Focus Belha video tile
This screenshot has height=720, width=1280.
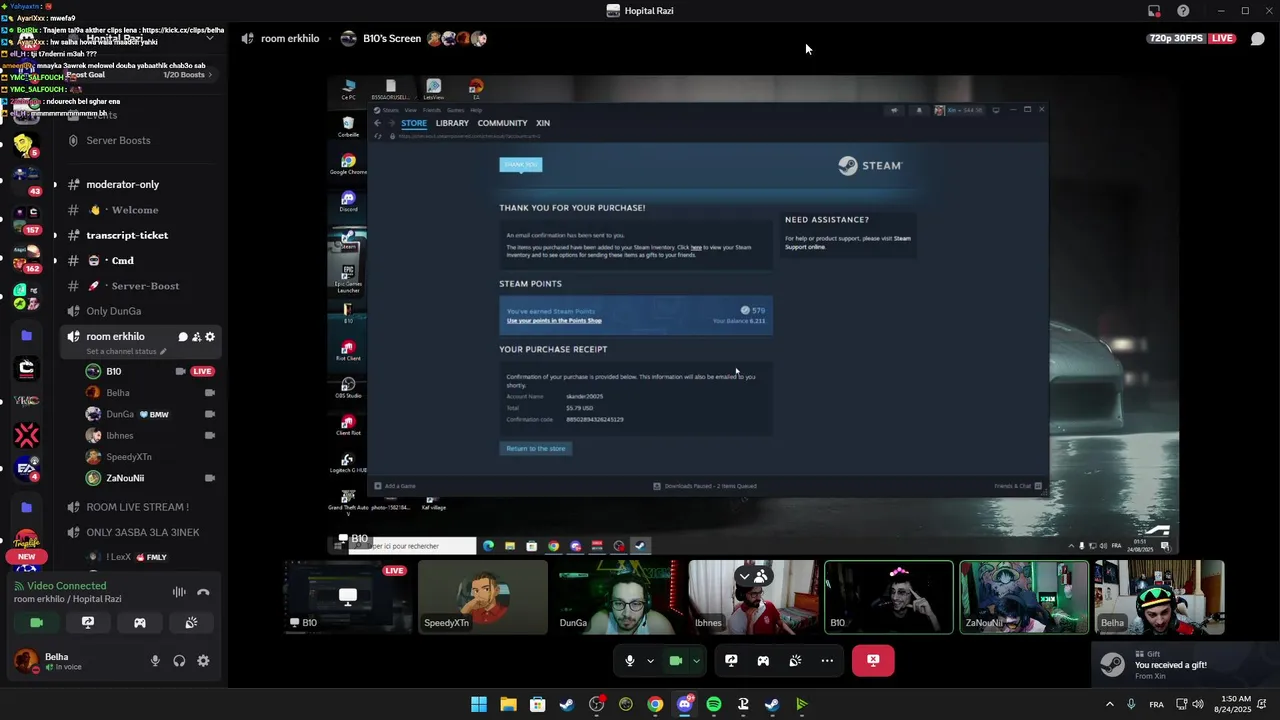click(1159, 597)
